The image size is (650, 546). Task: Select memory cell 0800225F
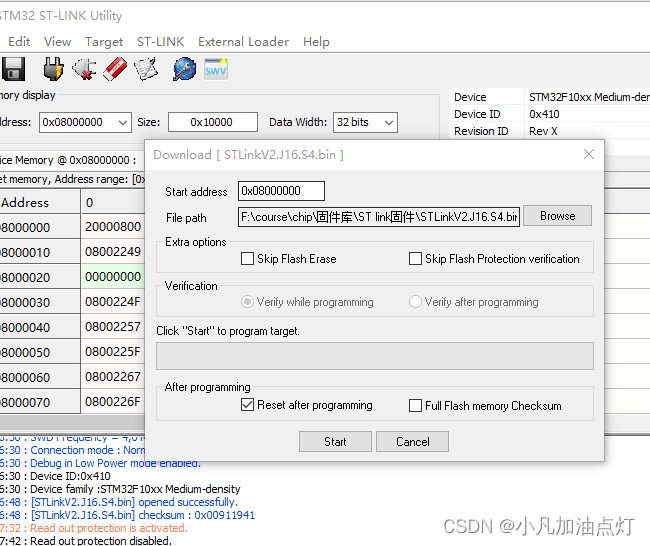coord(113,352)
